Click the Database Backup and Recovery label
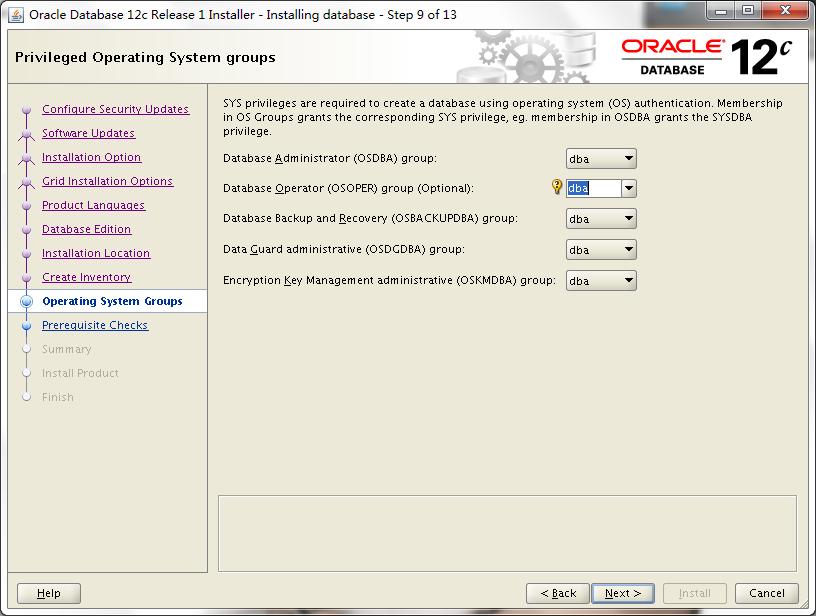This screenshot has width=816, height=616. tap(371, 219)
